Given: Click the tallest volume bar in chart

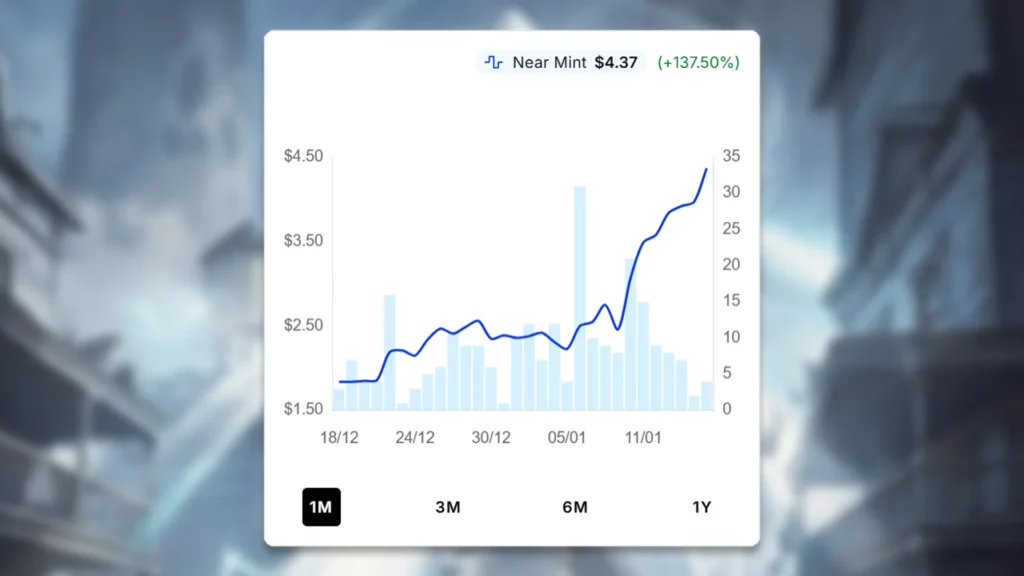Looking at the screenshot, I should point(579,297).
